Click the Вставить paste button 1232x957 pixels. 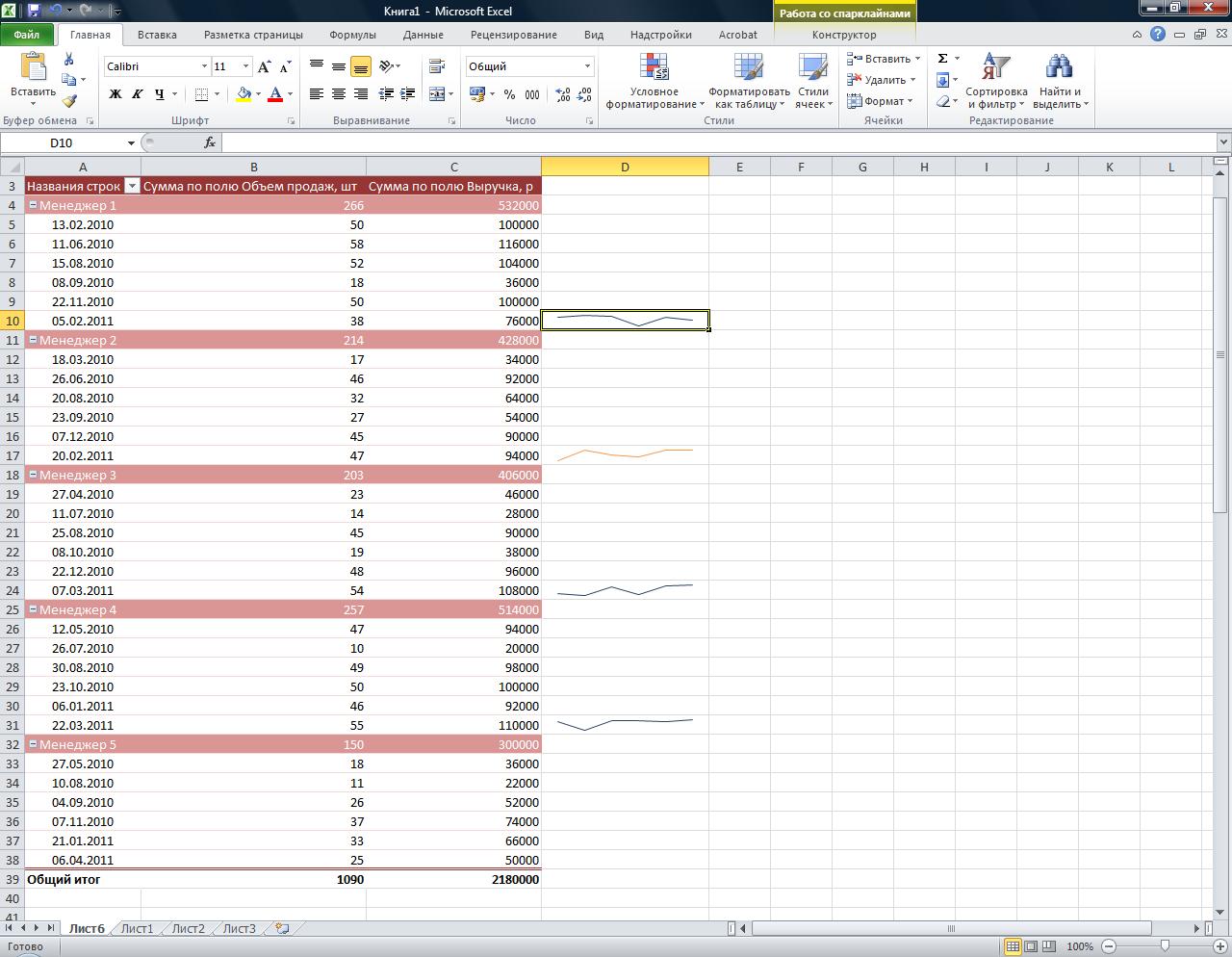click(x=33, y=79)
